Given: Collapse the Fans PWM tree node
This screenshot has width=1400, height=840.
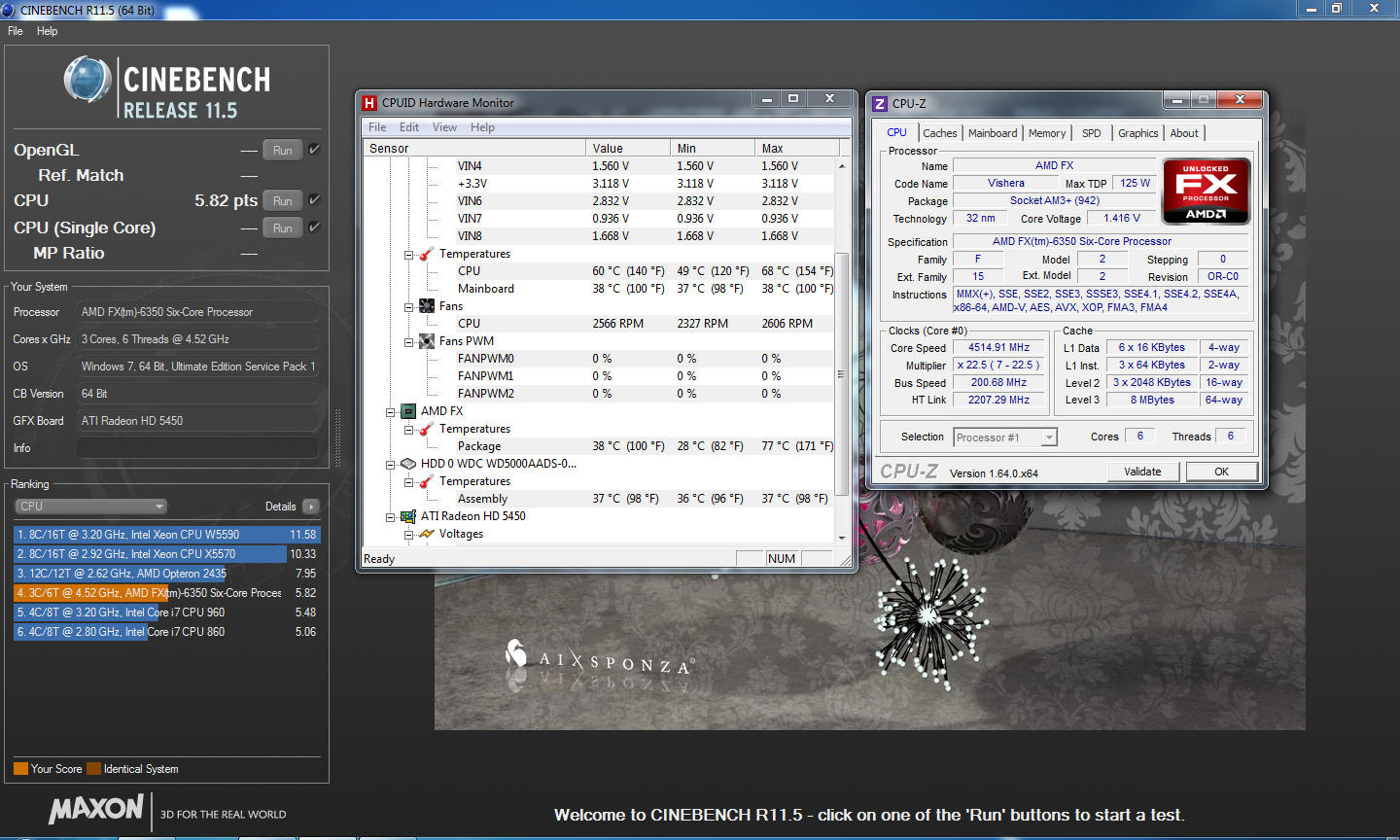Looking at the screenshot, I should coord(409,342).
